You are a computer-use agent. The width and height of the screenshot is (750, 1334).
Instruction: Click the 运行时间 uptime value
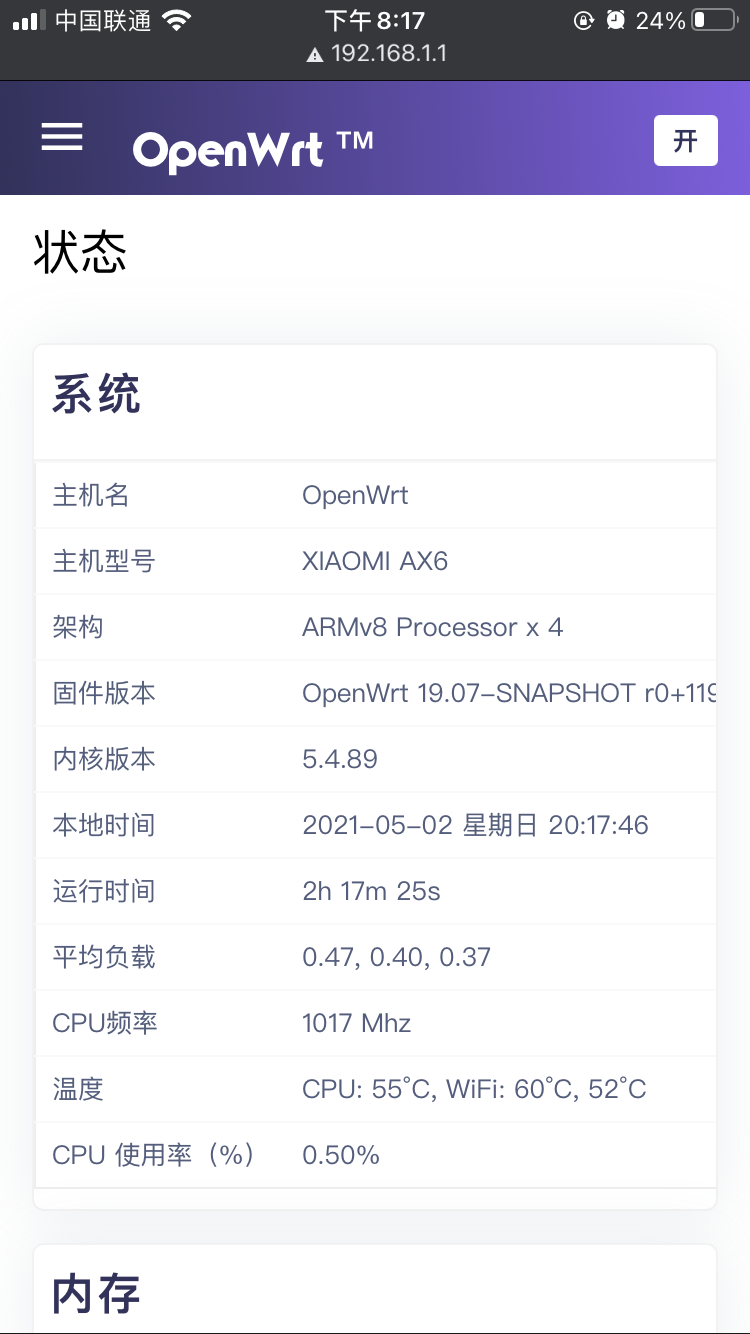coord(371,891)
